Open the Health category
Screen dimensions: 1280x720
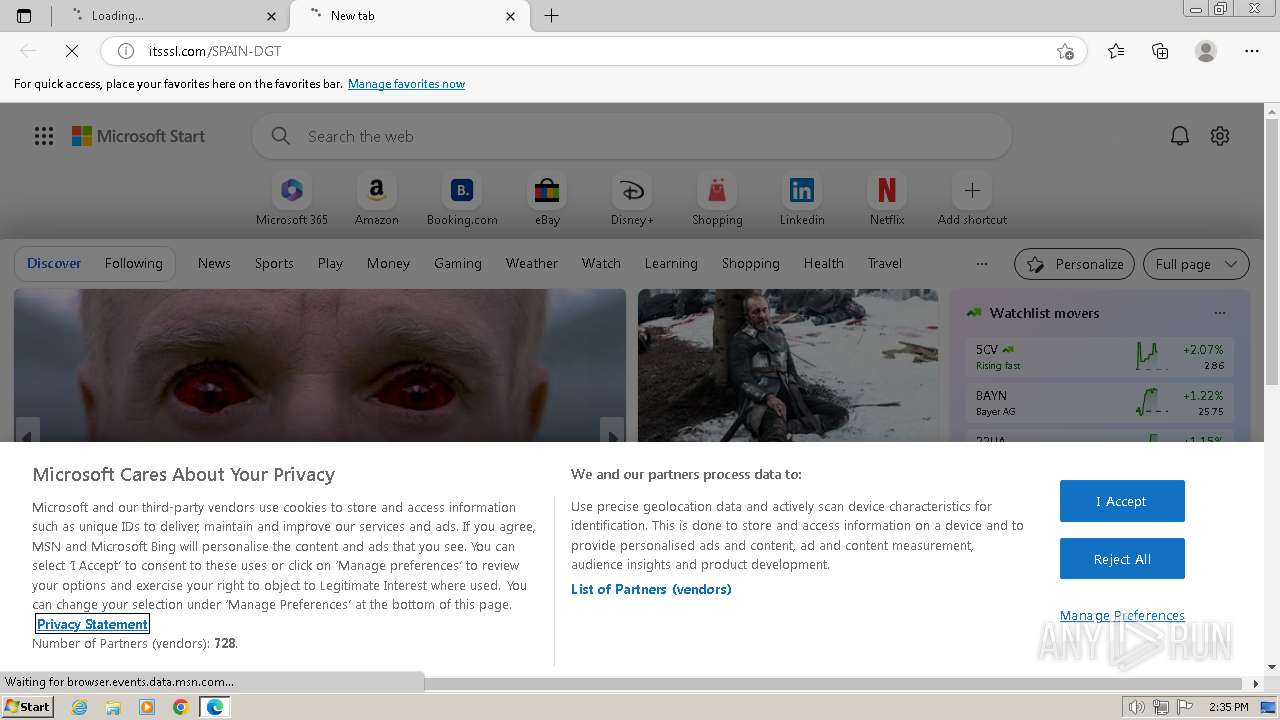click(x=824, y=264)
